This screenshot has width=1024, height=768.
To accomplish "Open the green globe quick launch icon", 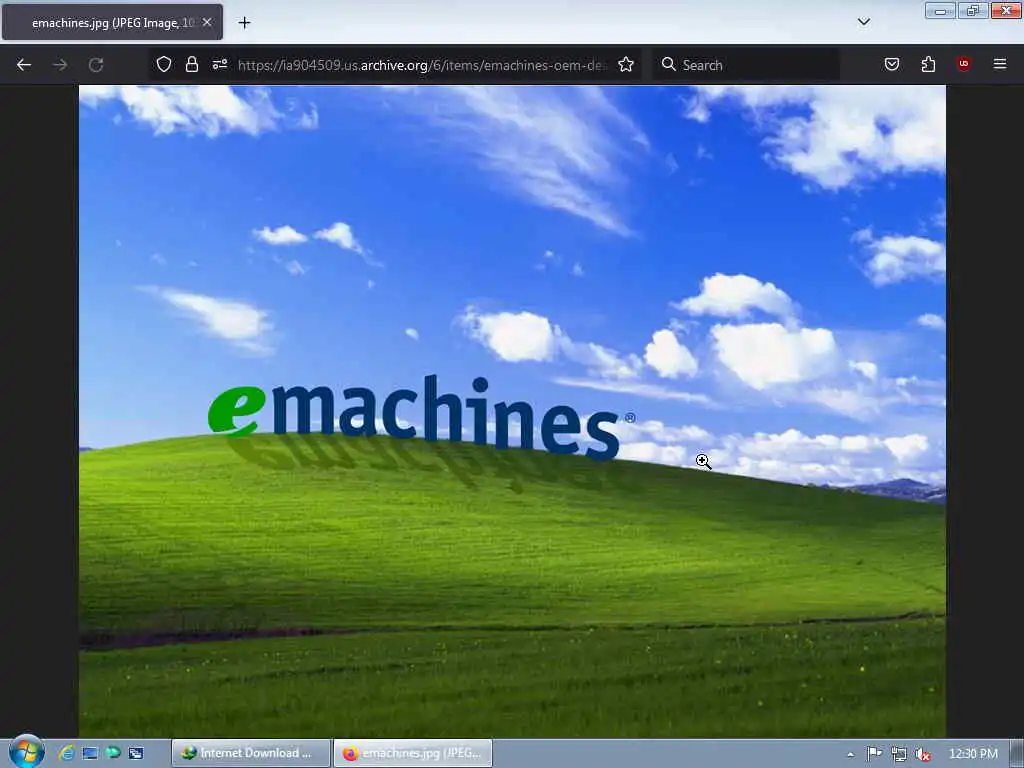I will 113,753.
